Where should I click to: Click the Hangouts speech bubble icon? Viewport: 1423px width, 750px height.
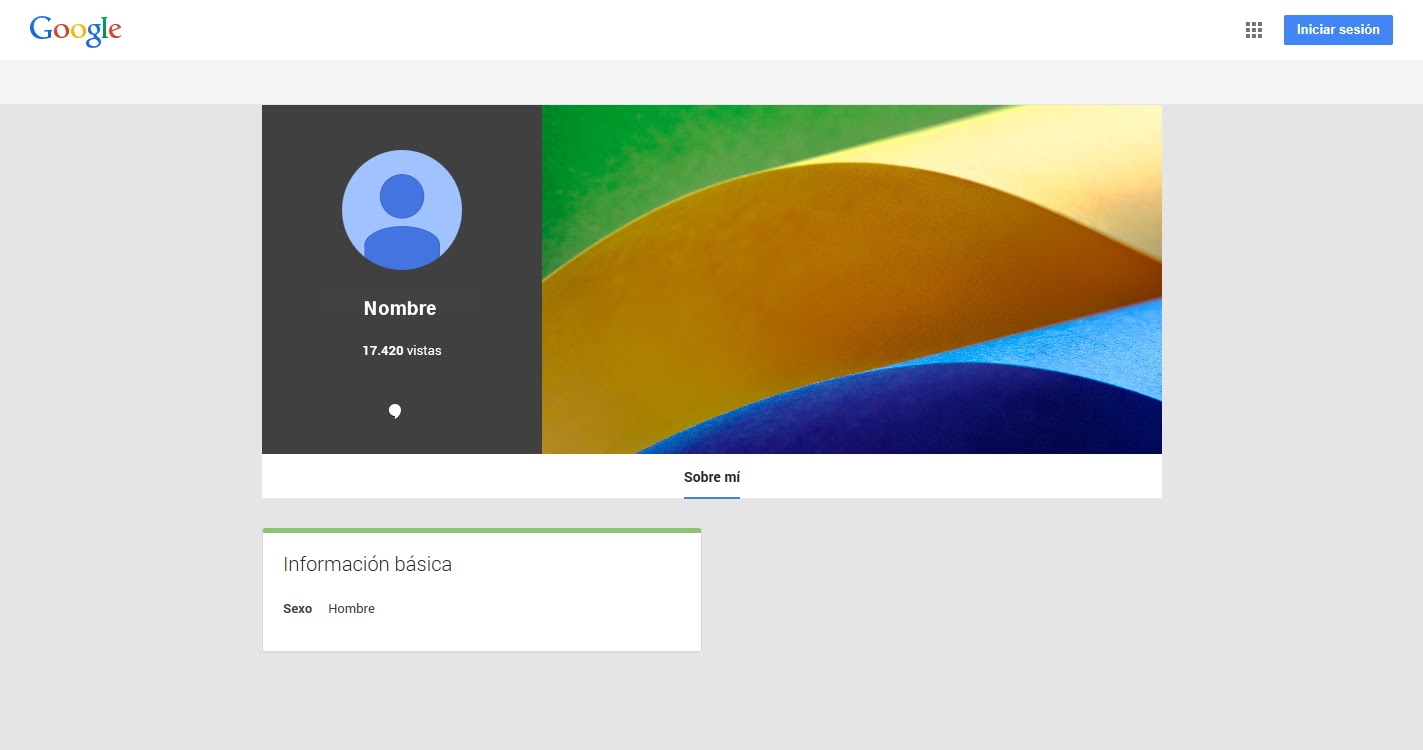pos(395,411)
